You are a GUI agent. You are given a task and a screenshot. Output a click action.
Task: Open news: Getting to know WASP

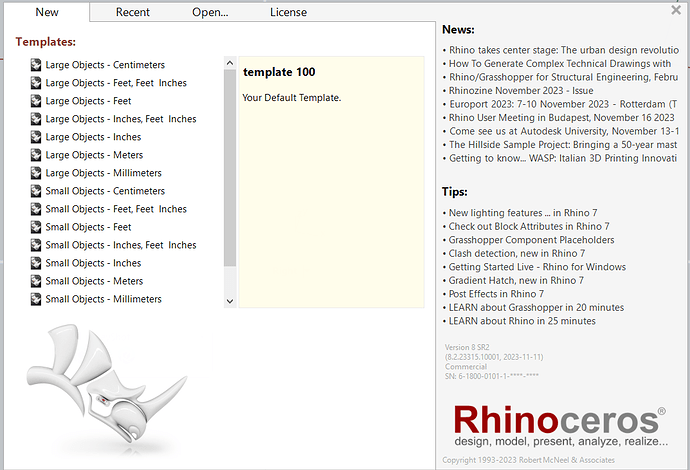pos(563,158)
